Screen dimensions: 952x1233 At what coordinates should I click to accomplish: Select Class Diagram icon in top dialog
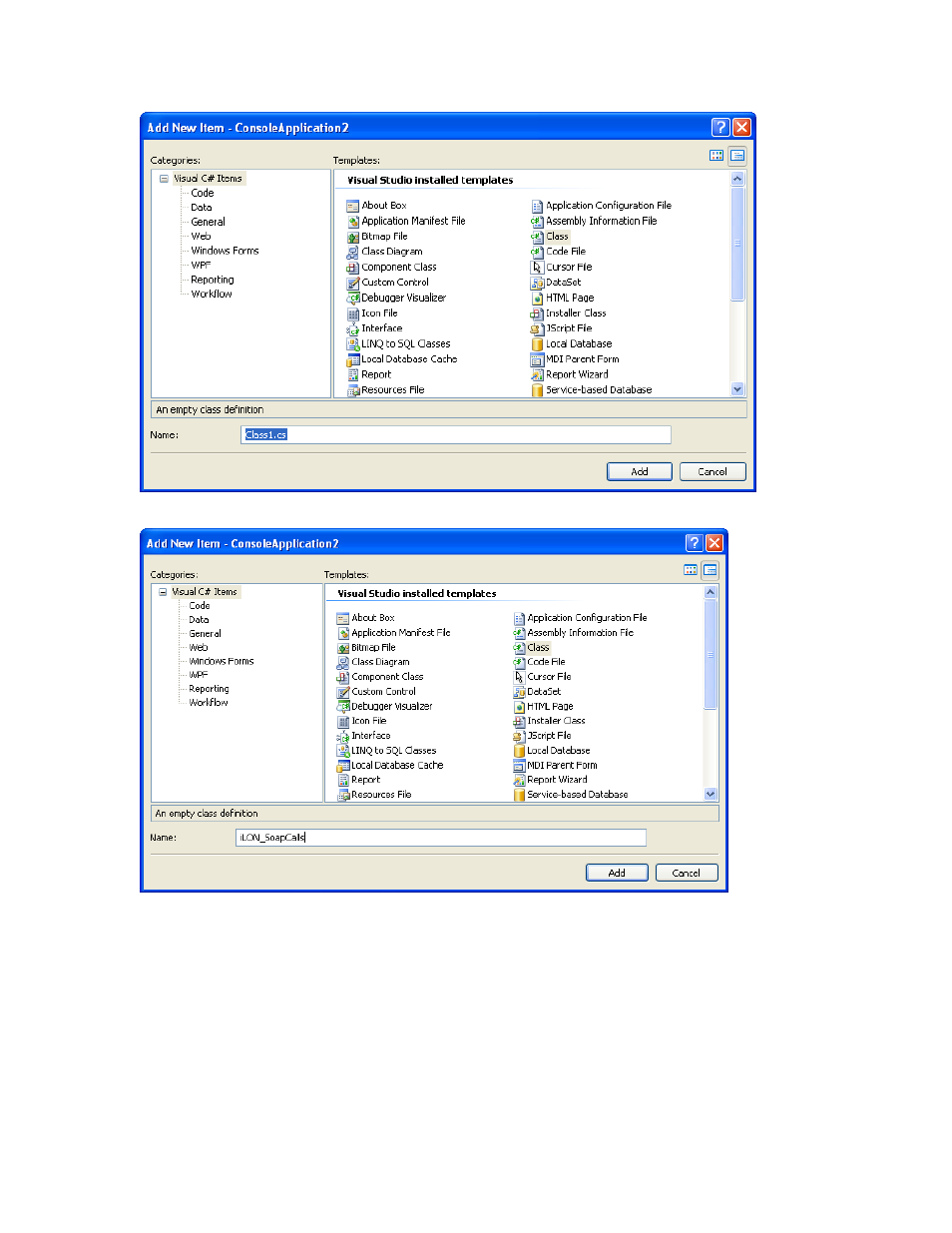click(x=352, y=252)
